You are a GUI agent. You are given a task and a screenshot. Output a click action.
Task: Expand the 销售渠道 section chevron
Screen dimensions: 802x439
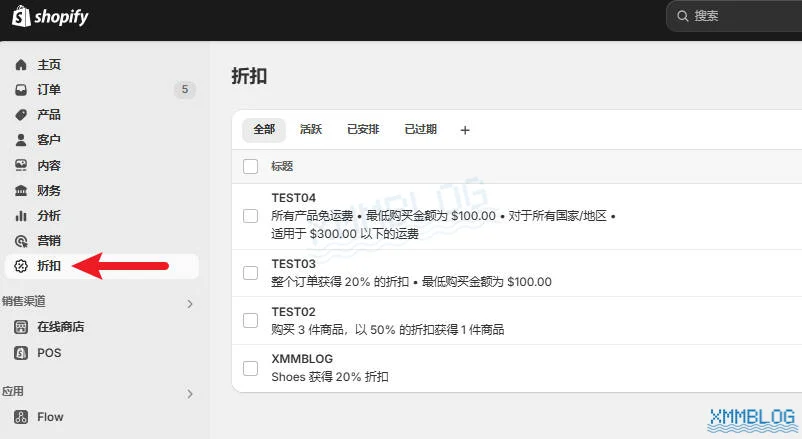(190, 303)
